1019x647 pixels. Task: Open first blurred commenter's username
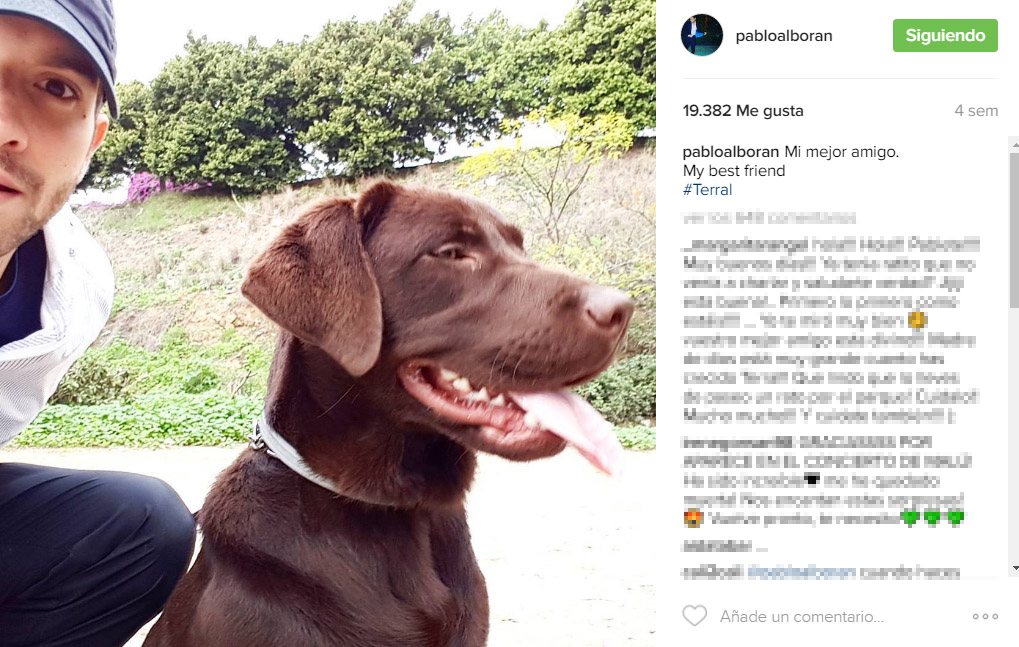(x=745, y=244)
